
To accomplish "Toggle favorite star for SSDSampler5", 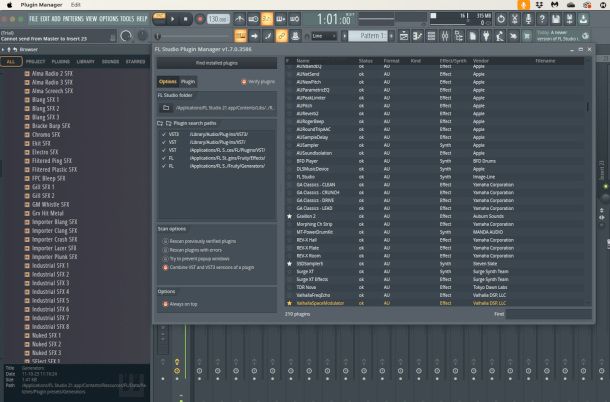I will [x=289, y=263].
